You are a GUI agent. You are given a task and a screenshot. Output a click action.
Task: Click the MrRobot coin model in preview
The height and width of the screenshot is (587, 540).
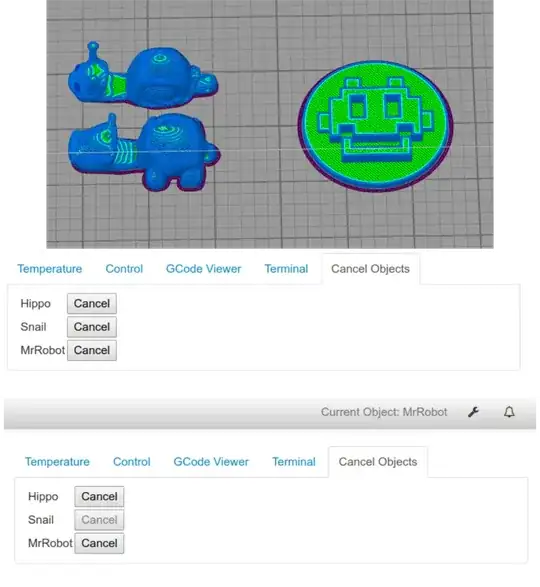375,126
